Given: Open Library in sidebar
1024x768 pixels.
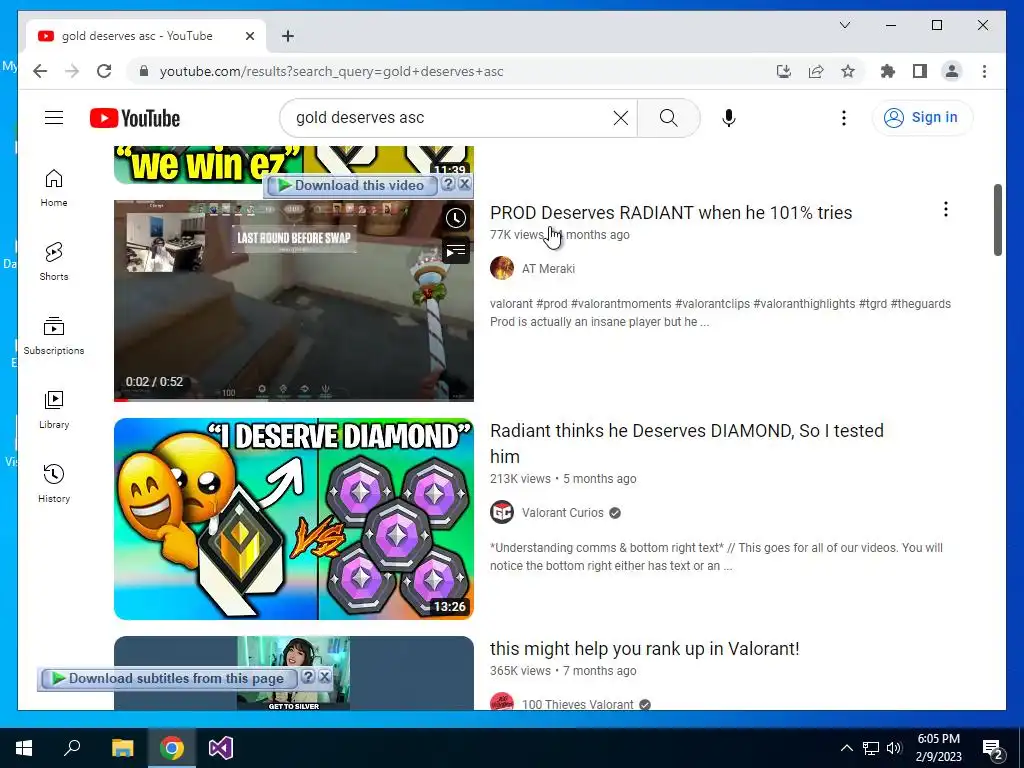Looking at the screenshot, I should [54, 409].
